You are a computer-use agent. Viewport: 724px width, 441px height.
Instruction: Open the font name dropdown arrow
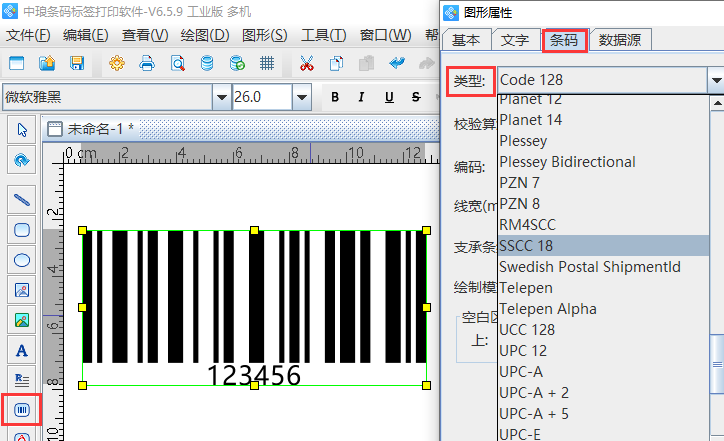pos(222,97)
